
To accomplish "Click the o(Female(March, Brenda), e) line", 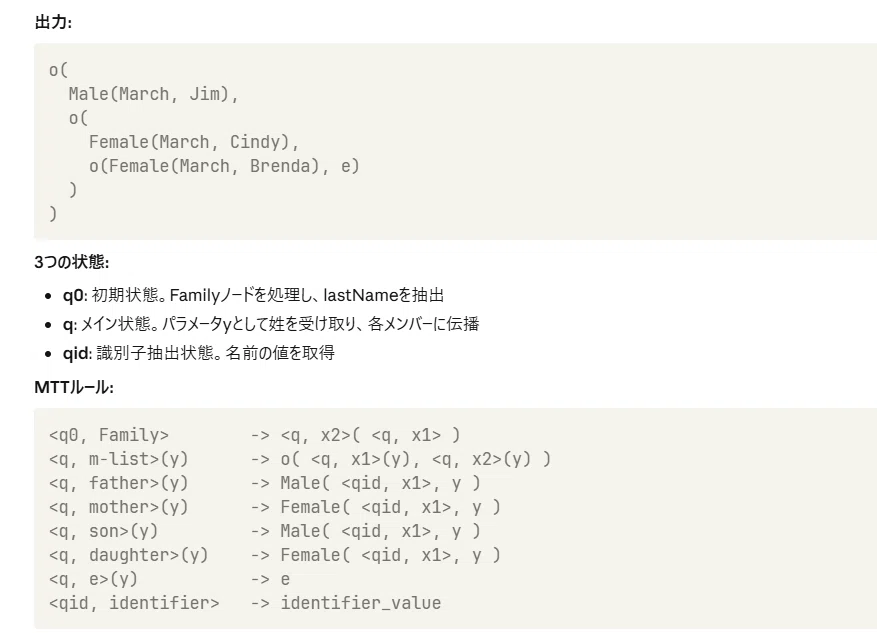I will [224, 166].
